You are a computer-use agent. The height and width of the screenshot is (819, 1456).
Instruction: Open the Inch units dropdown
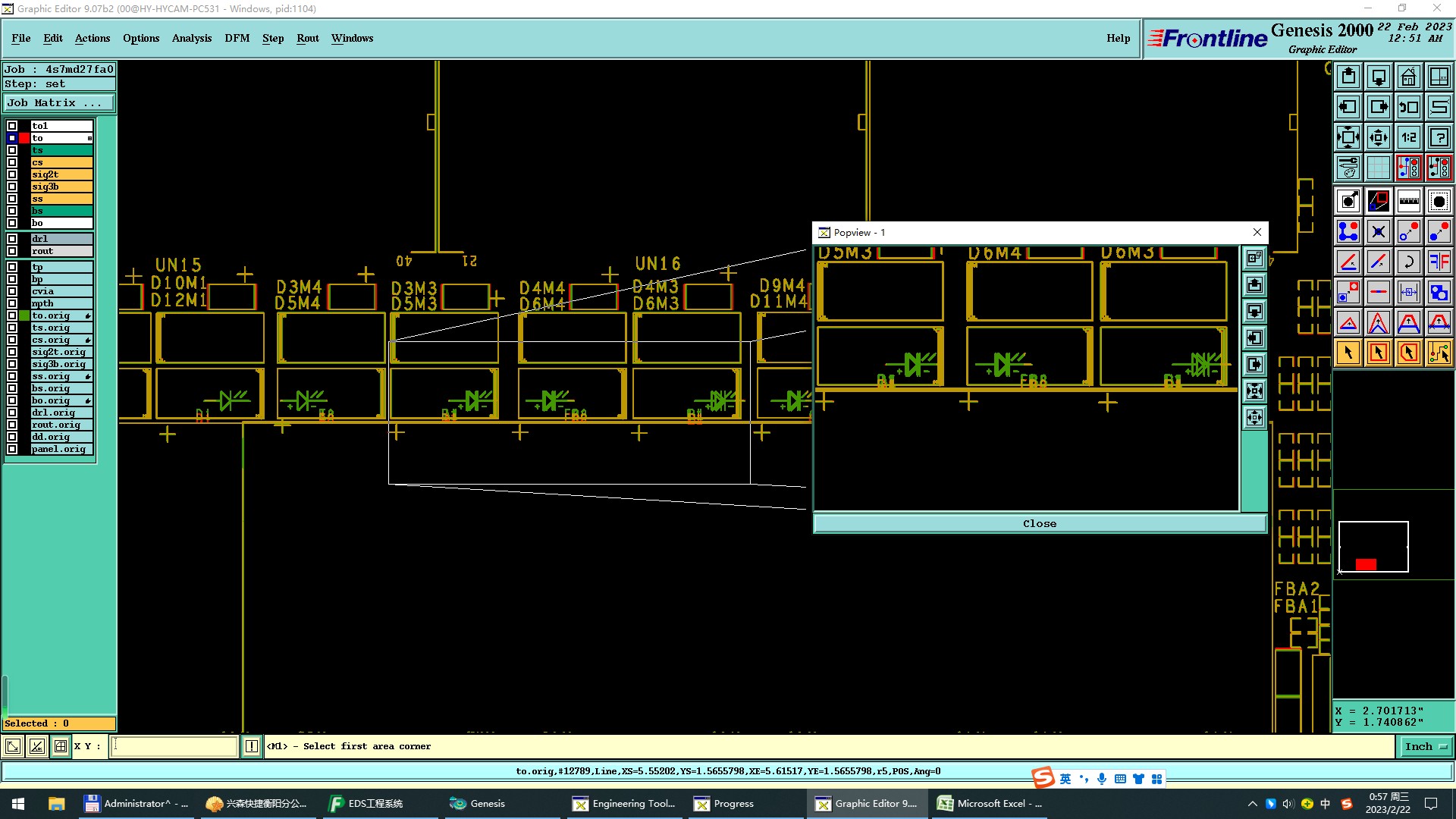click(1425, 746)
